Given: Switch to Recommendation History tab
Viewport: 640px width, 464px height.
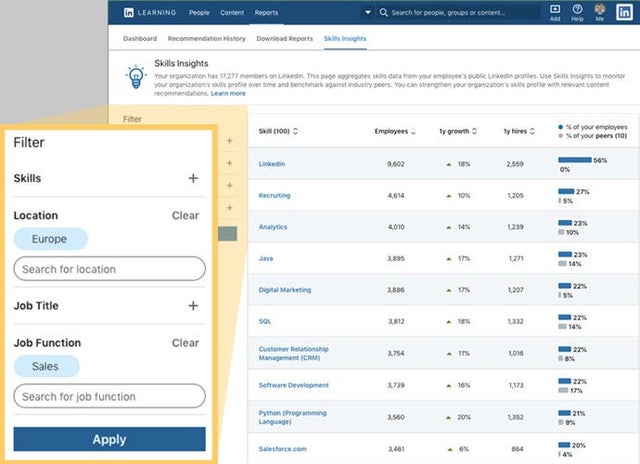Looking at the screenshot, I should [x=207, y=38].
